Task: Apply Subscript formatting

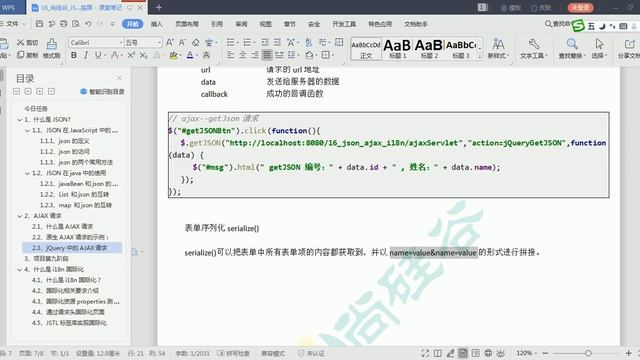Action: tap(144, 55)
